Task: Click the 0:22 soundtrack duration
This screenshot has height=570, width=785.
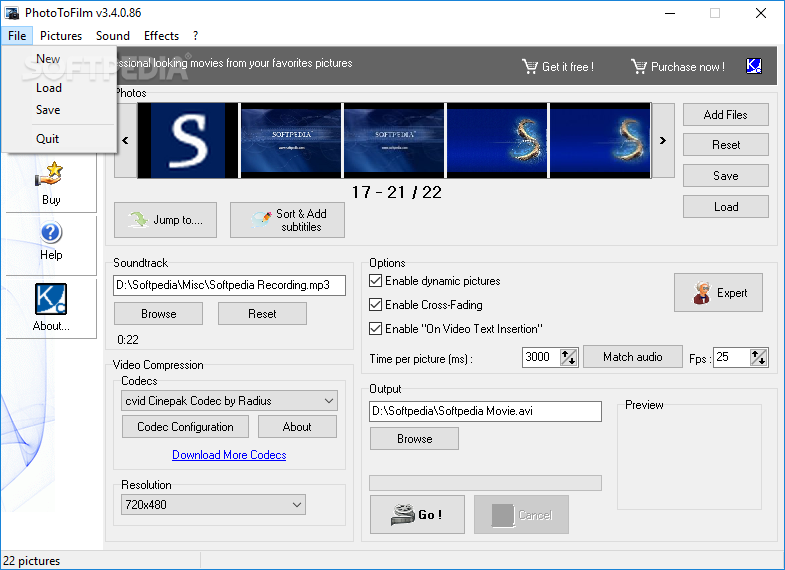Action: tap(128, 340)
